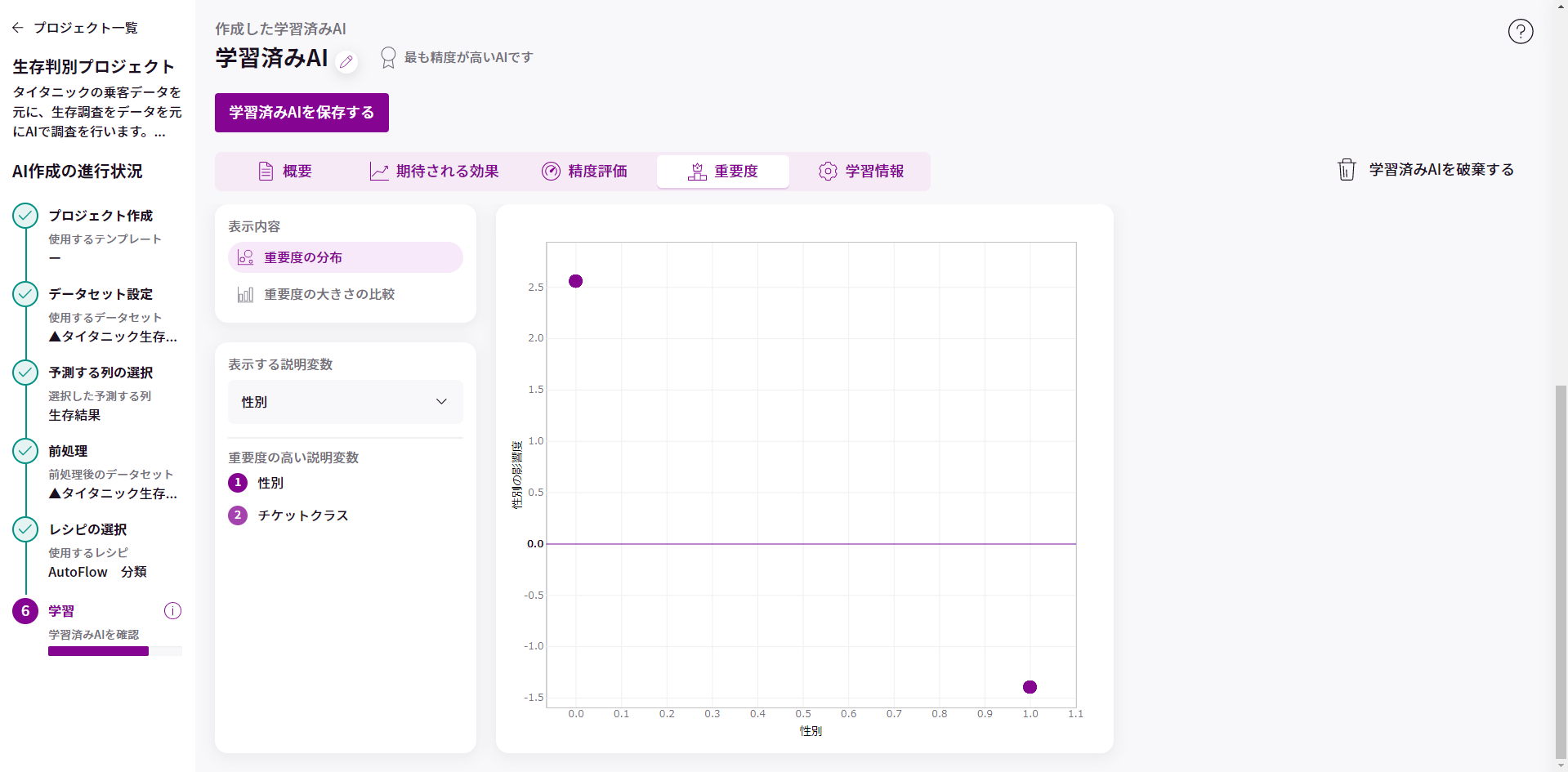The width and height of the screenshot is (1568, 772).
Task: Click the gauge icon on 精度評価 tab
Action: tap(552, 172)
